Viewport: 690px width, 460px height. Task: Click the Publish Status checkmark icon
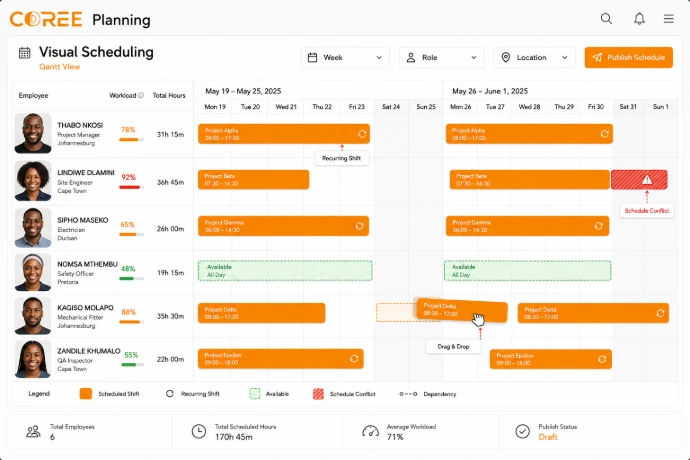(523, 431)
